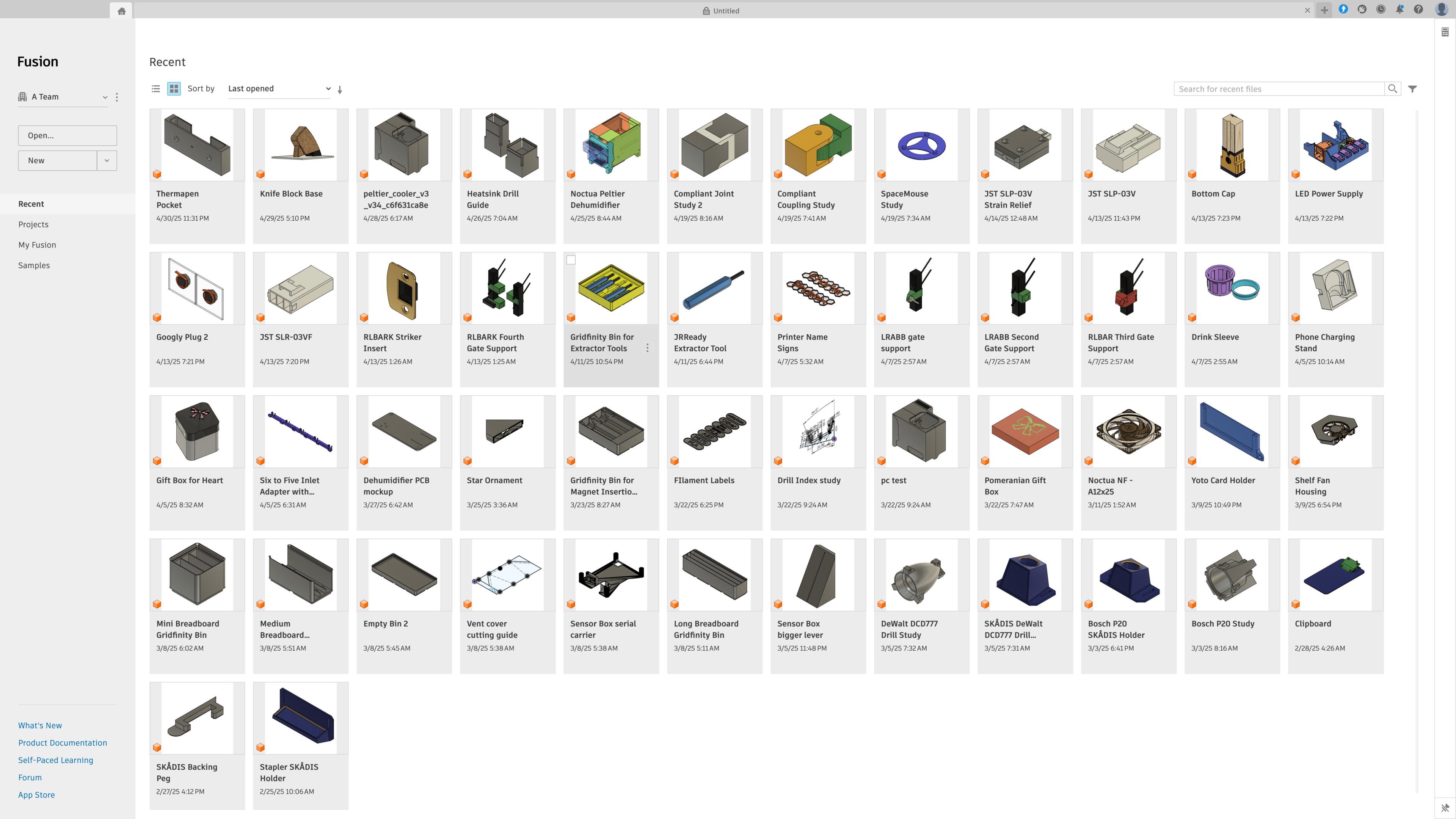This screenshot has width=1456, height=819.
Task: Open the App Store link
Action: tap(36, 795)
